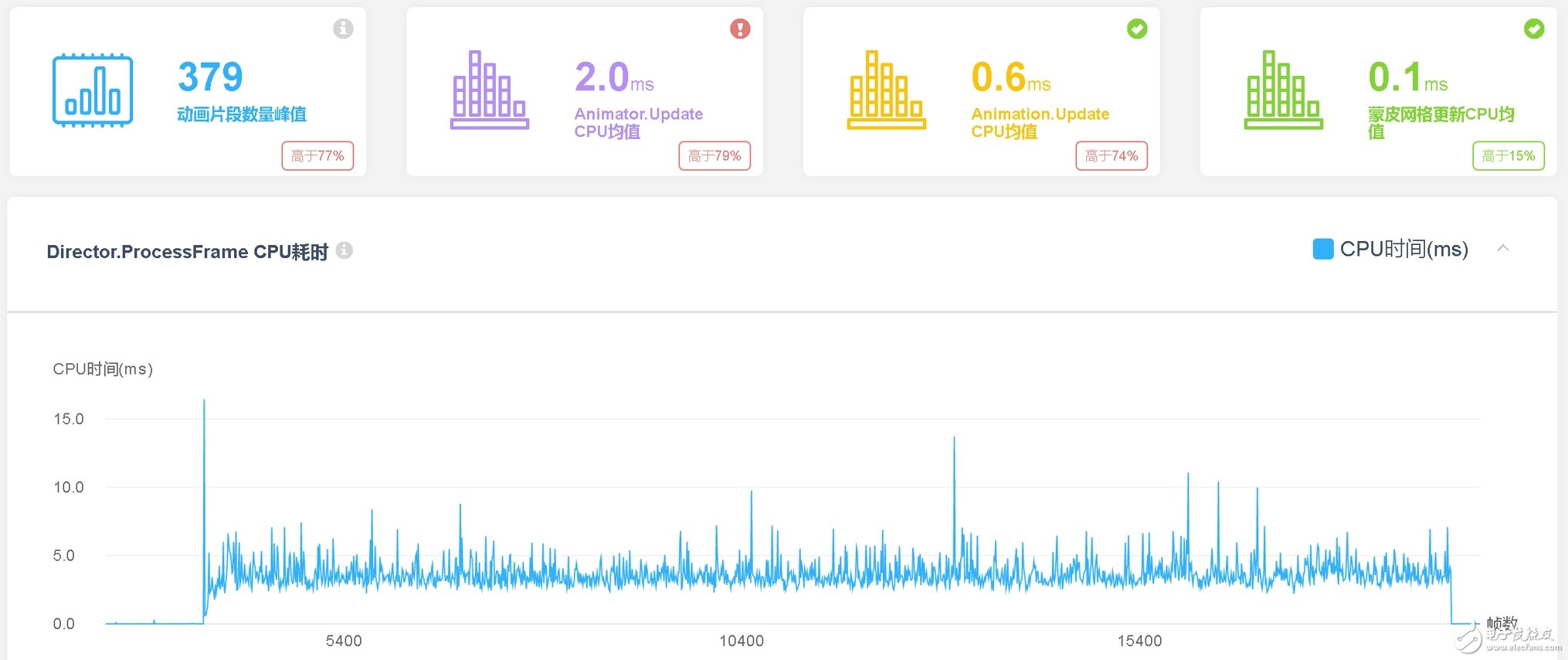Click the 10400 frame label on x-axis

tap(741, 641)
